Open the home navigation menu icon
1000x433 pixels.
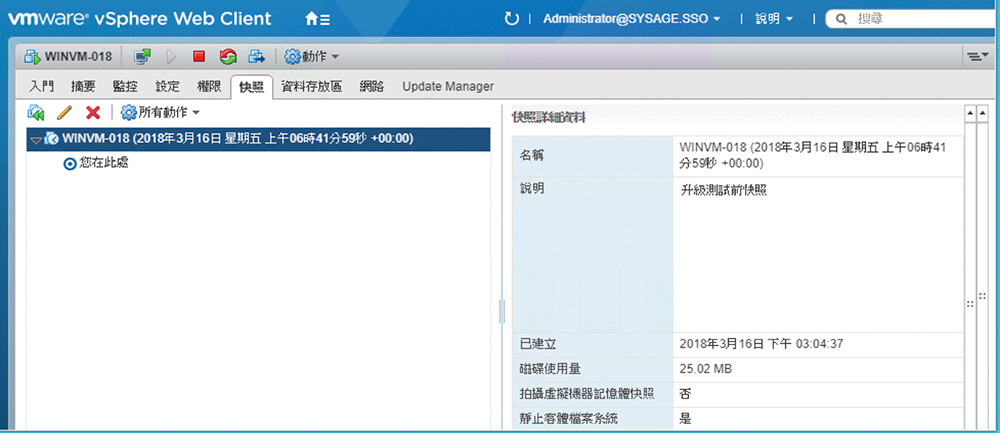point(318,19)
